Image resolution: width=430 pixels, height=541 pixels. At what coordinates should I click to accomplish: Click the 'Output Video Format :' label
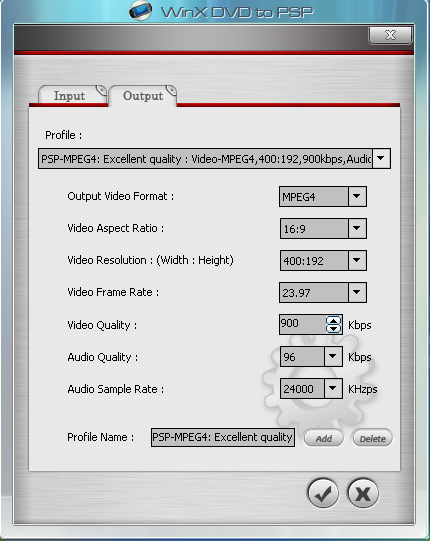click(121, 196)
